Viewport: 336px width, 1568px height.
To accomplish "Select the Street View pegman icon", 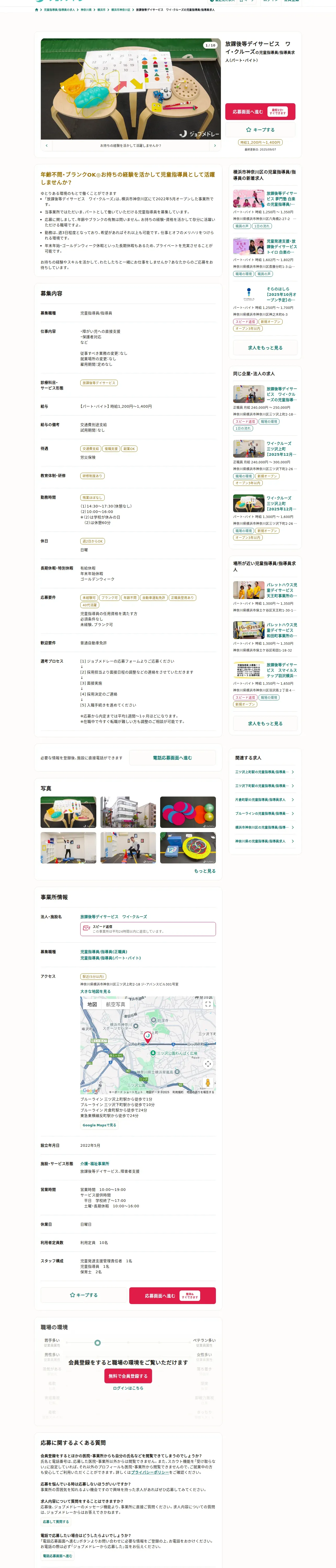I will point(208,1083).
